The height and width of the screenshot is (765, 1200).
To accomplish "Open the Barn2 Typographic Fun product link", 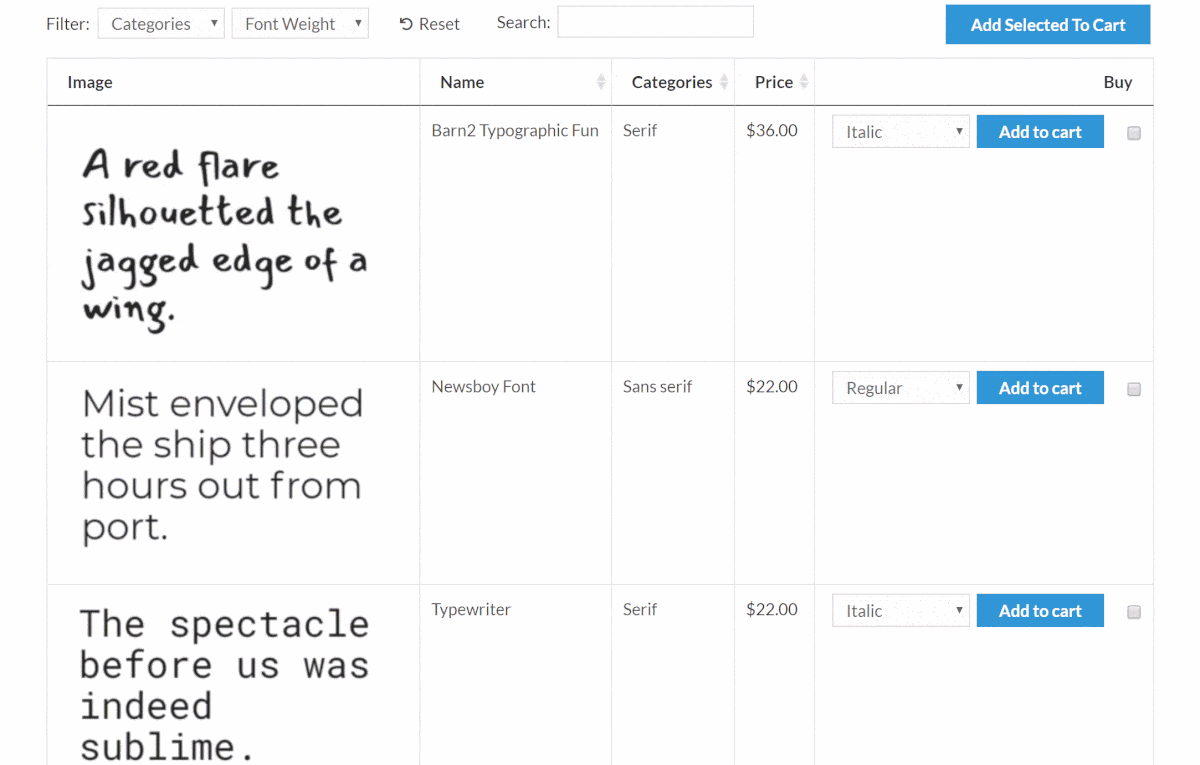I will click(515, 130).
